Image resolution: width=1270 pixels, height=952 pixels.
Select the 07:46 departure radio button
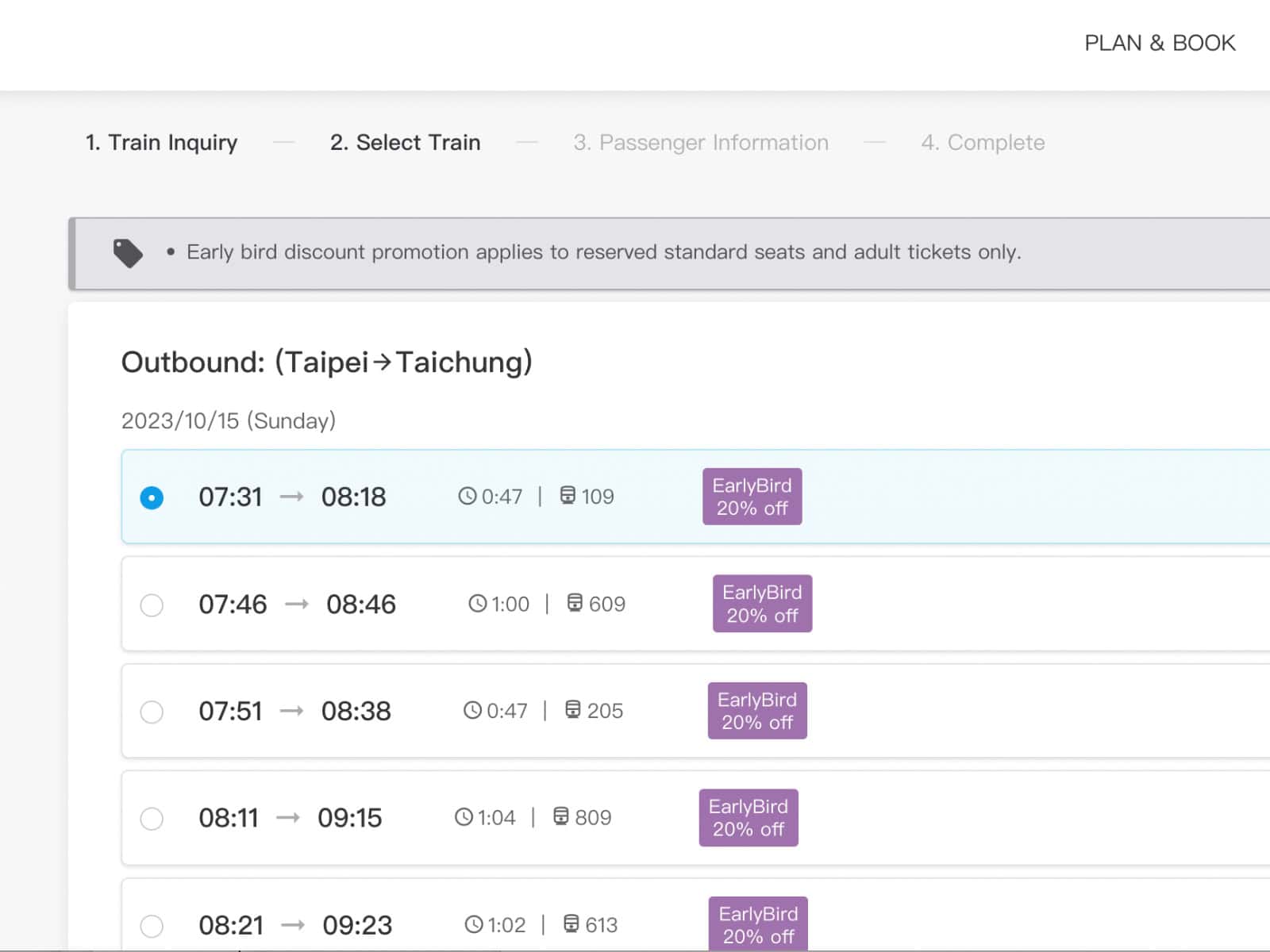(152, 605)
